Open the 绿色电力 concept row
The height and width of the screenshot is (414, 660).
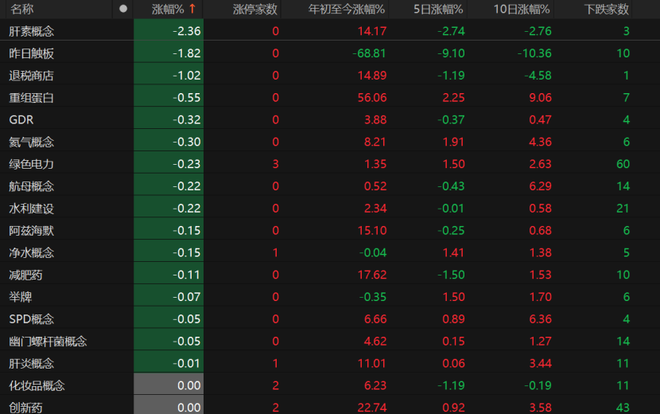coord(32,164)
